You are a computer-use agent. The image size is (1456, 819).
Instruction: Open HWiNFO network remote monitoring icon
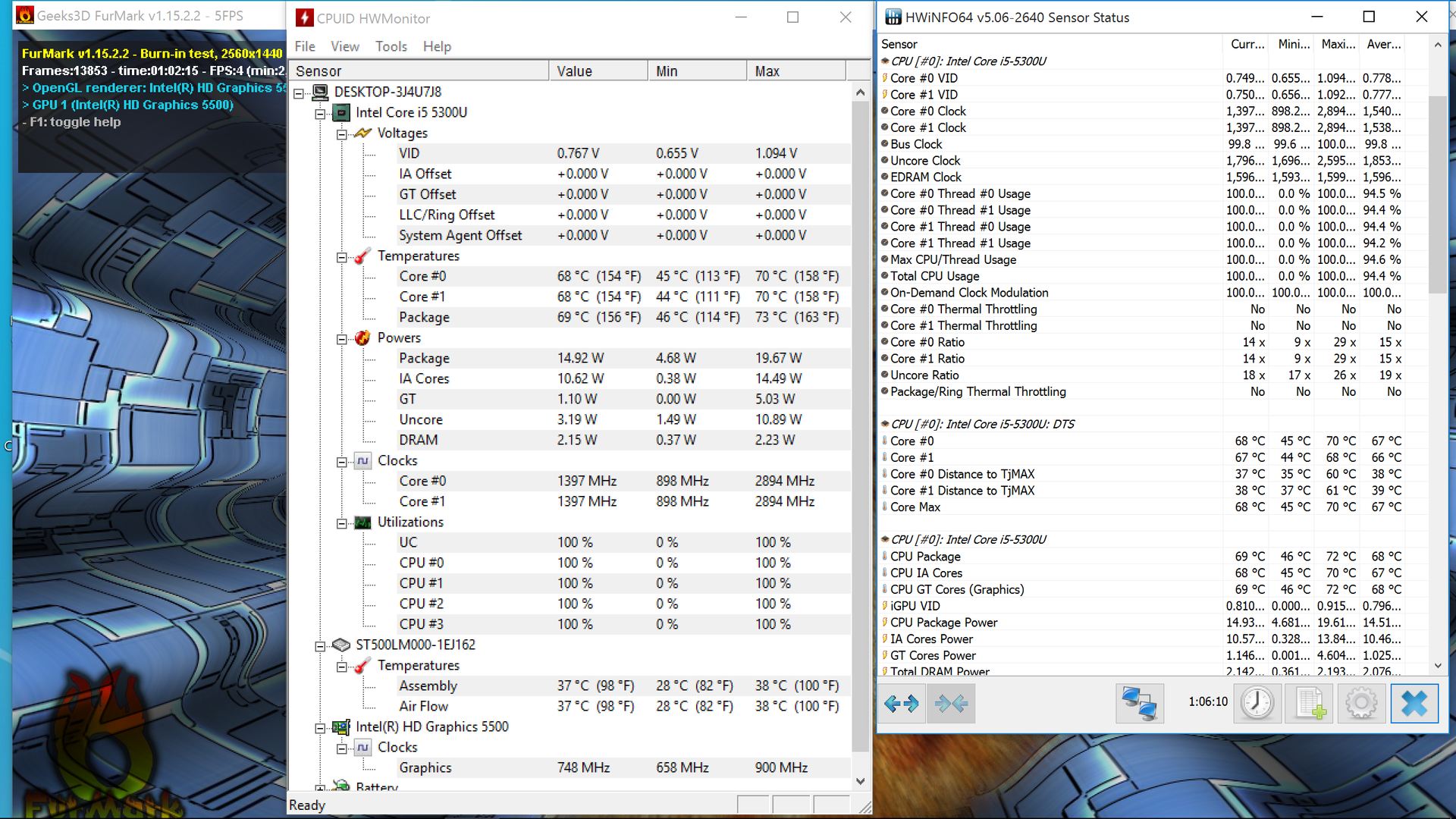pos(1140,704)
